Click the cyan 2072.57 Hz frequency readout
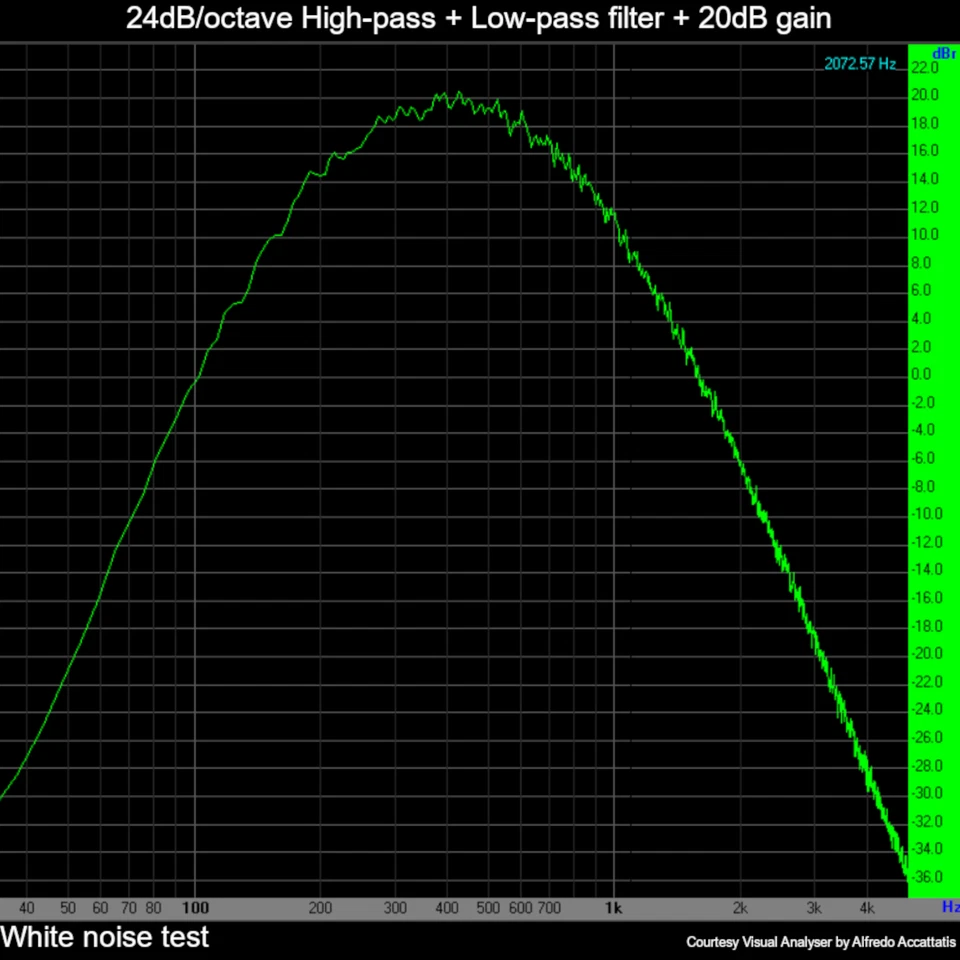Image resolution: width=960 pixels, height=960 pixels. (861, 61)
